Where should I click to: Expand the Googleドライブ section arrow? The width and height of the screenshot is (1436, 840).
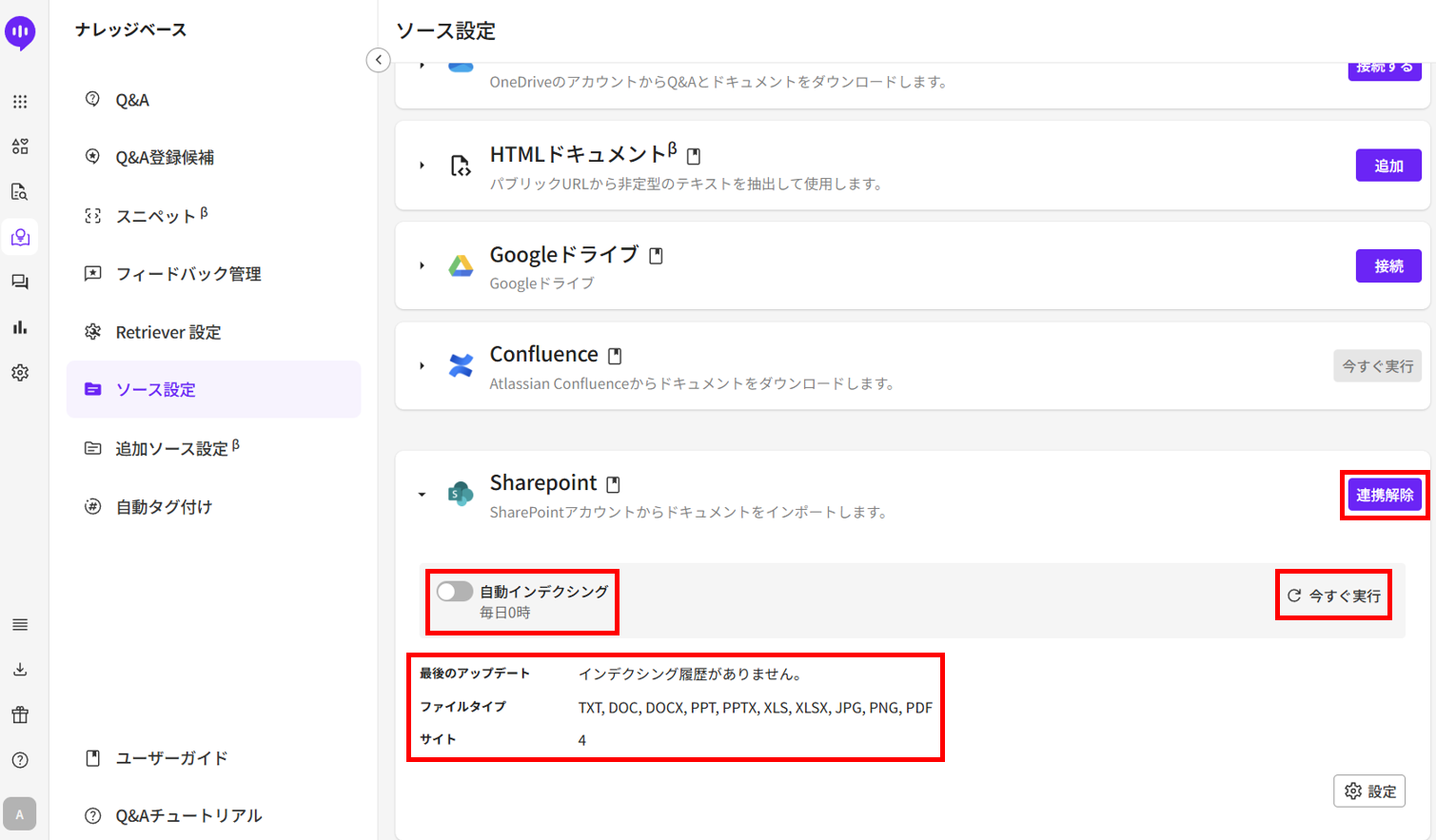point(422,265)
